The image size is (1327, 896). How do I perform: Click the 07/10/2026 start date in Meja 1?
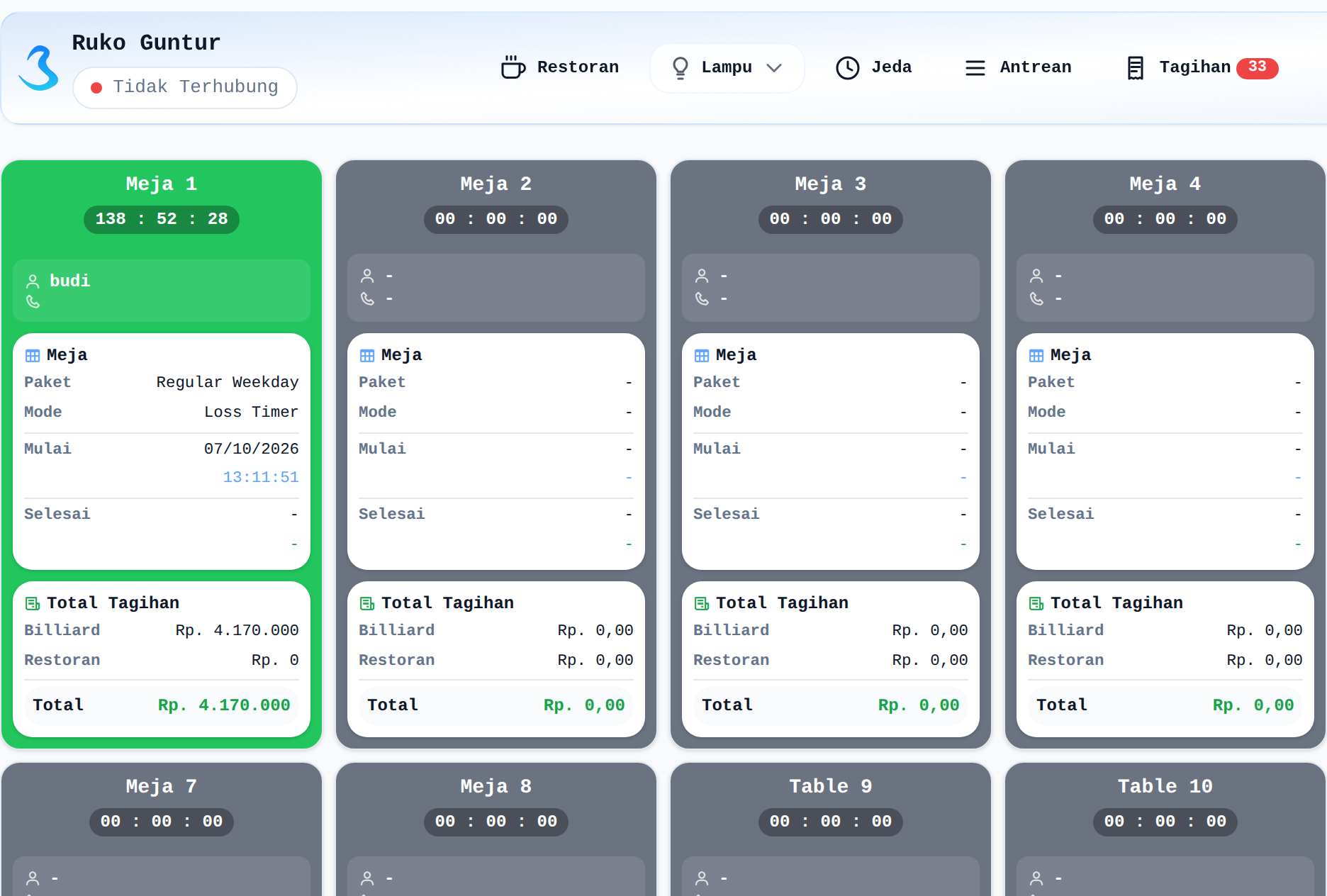point(251,449)
